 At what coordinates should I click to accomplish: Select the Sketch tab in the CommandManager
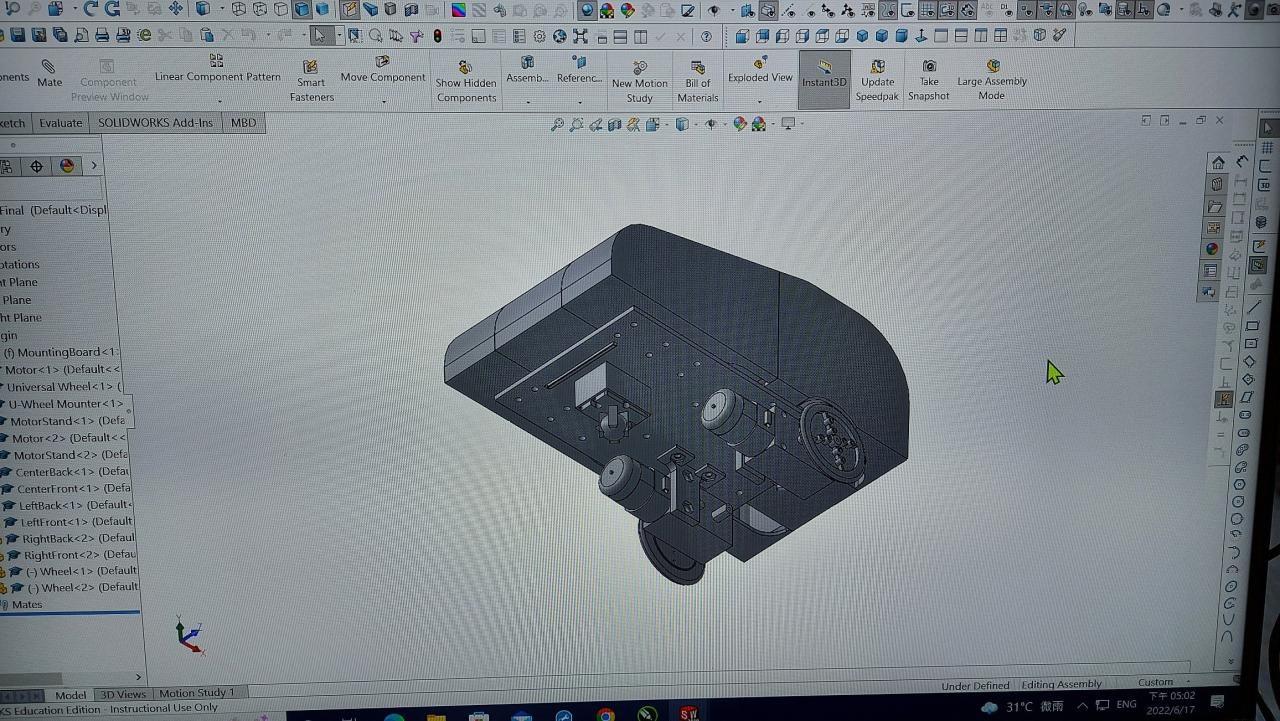point(13,123)
